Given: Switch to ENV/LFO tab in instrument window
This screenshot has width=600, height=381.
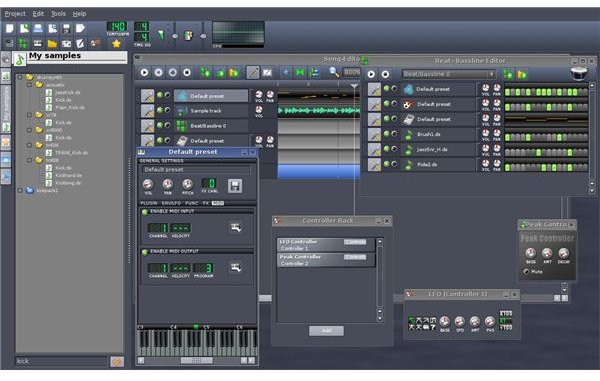Looking at the screenshot, I should point(171,203).
